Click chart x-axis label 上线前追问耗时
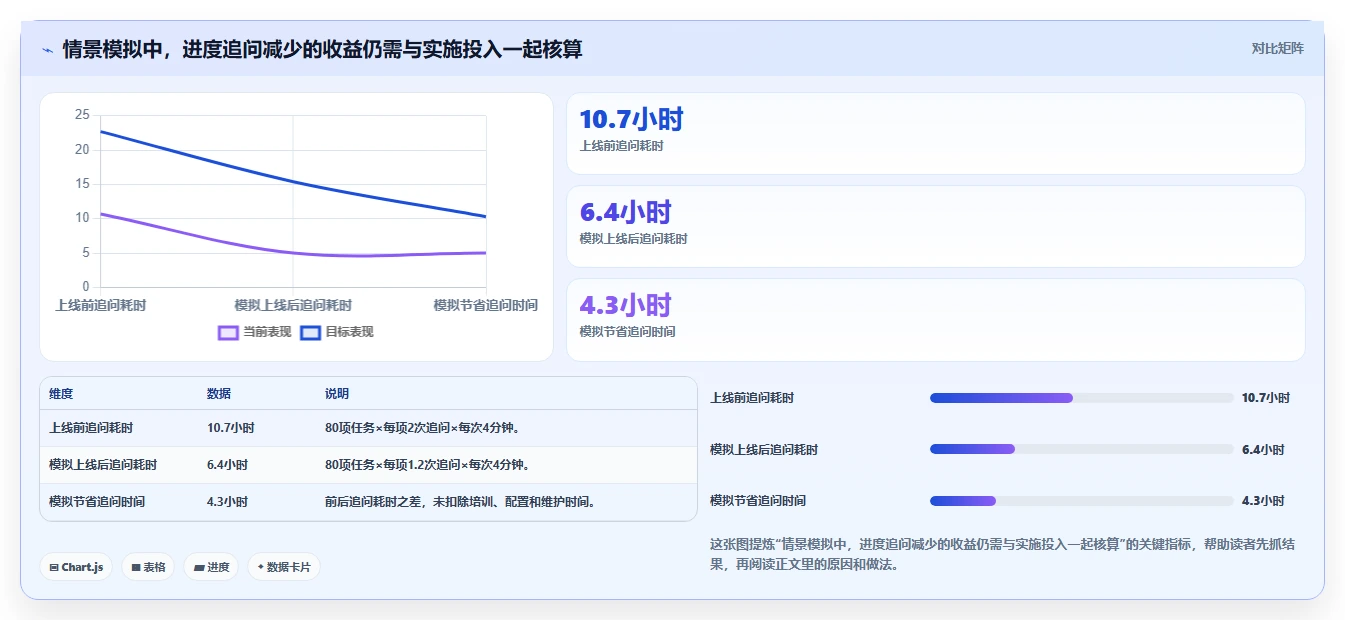The width and height of the screenshot is (1345, 620). click(x=101, y=305)
